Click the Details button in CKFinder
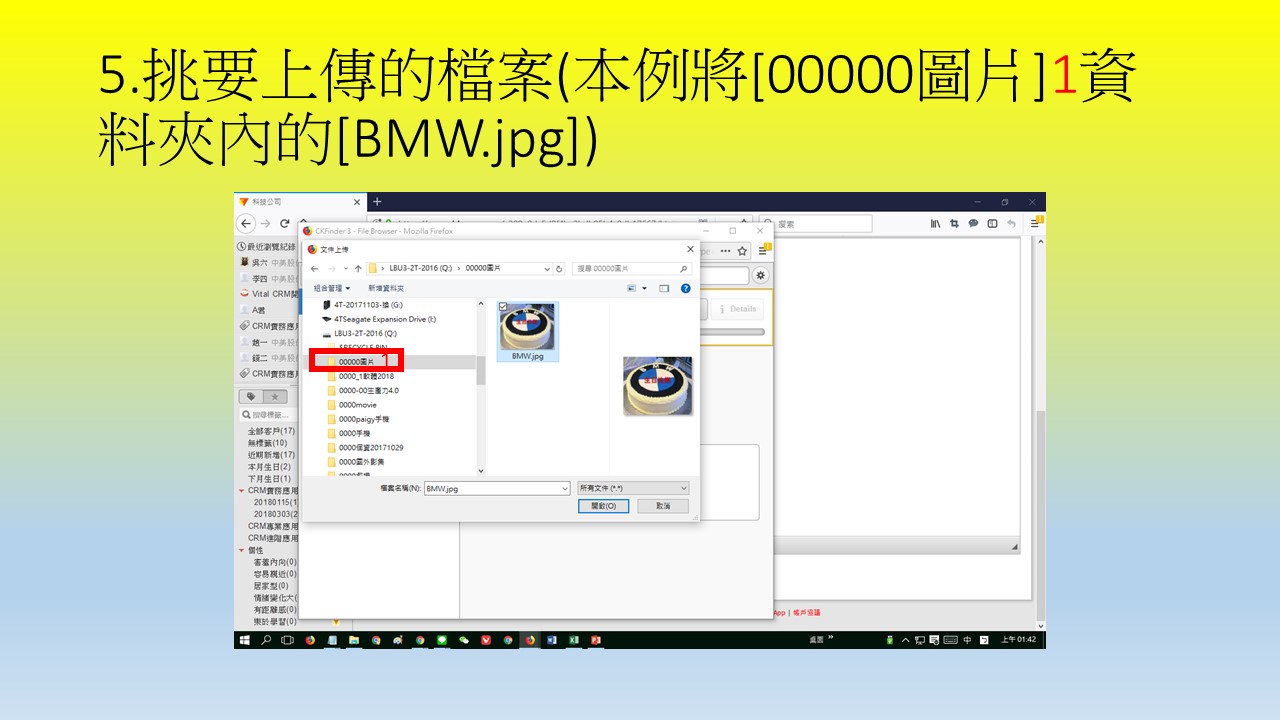1280x720 pixels. 737,309
